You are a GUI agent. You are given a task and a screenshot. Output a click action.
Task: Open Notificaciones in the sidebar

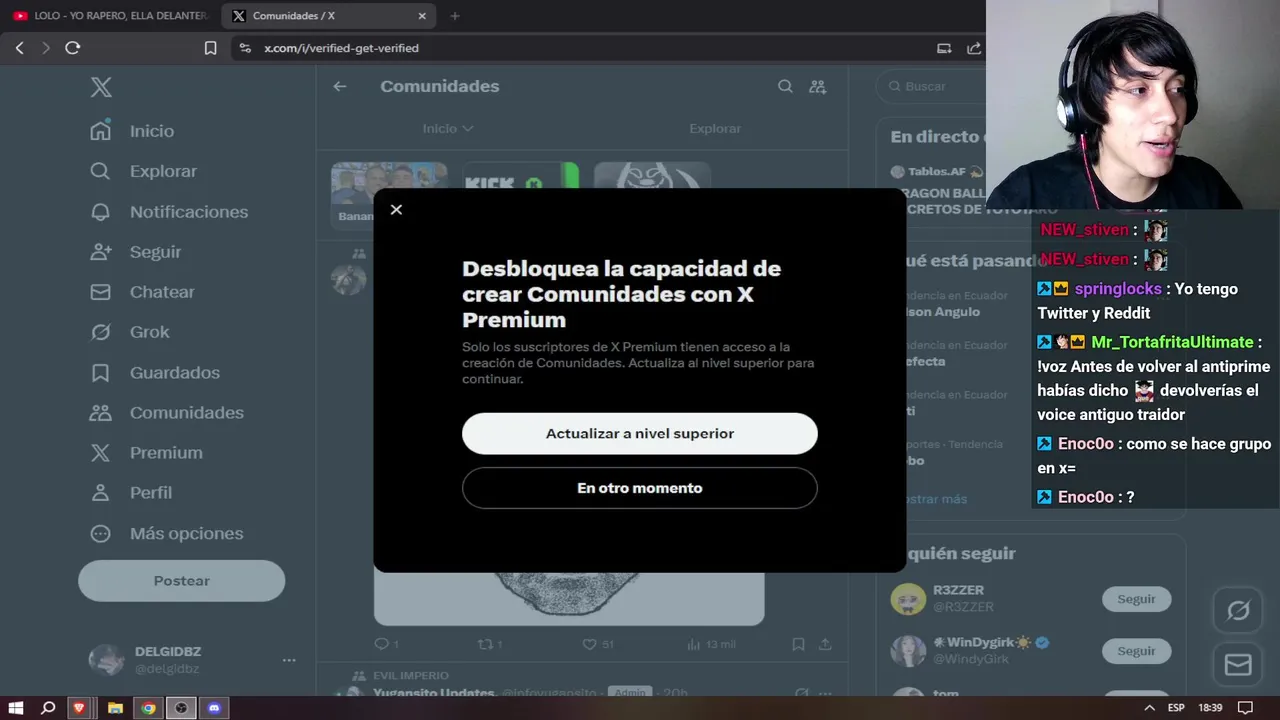point(169,212)
